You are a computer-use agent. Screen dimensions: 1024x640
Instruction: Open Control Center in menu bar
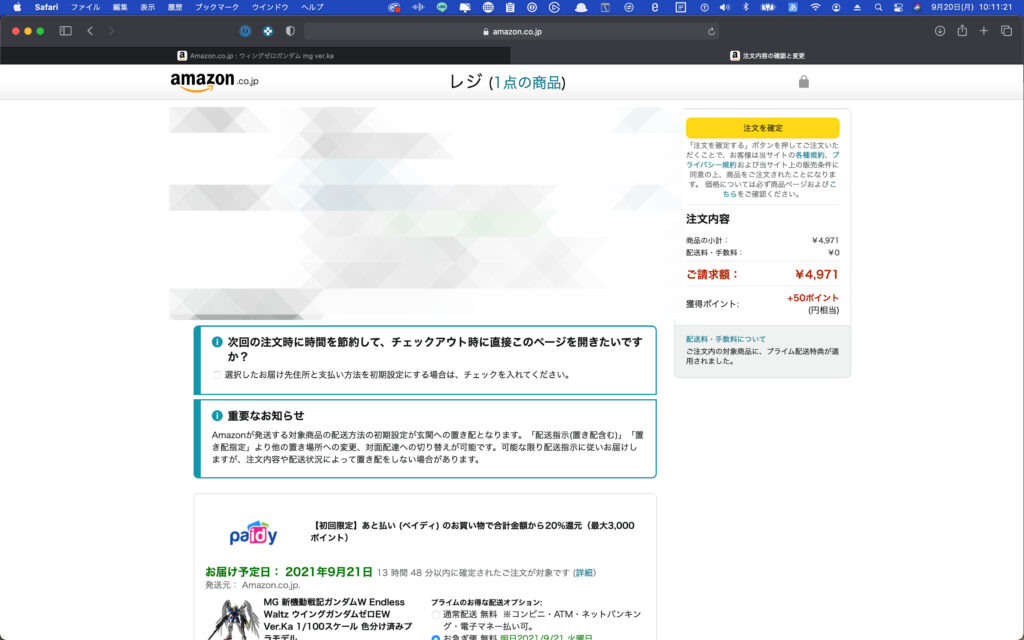898,7
